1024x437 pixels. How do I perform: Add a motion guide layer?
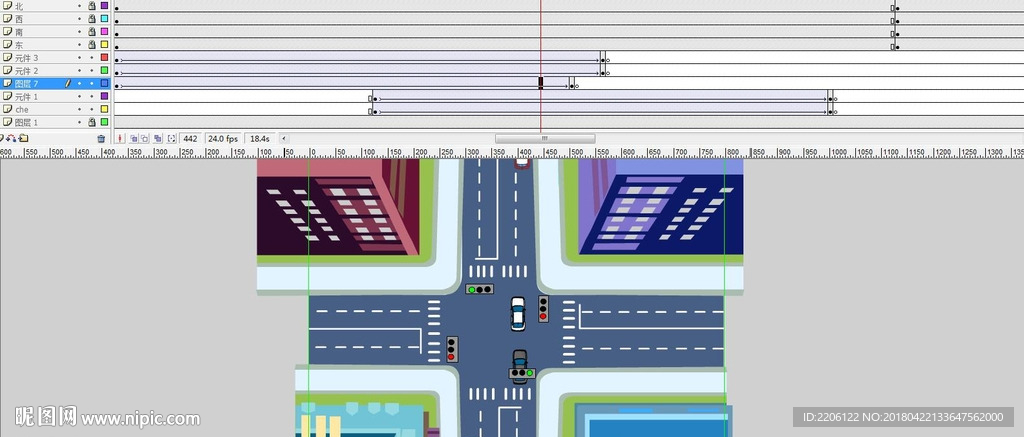coord(12,138)
